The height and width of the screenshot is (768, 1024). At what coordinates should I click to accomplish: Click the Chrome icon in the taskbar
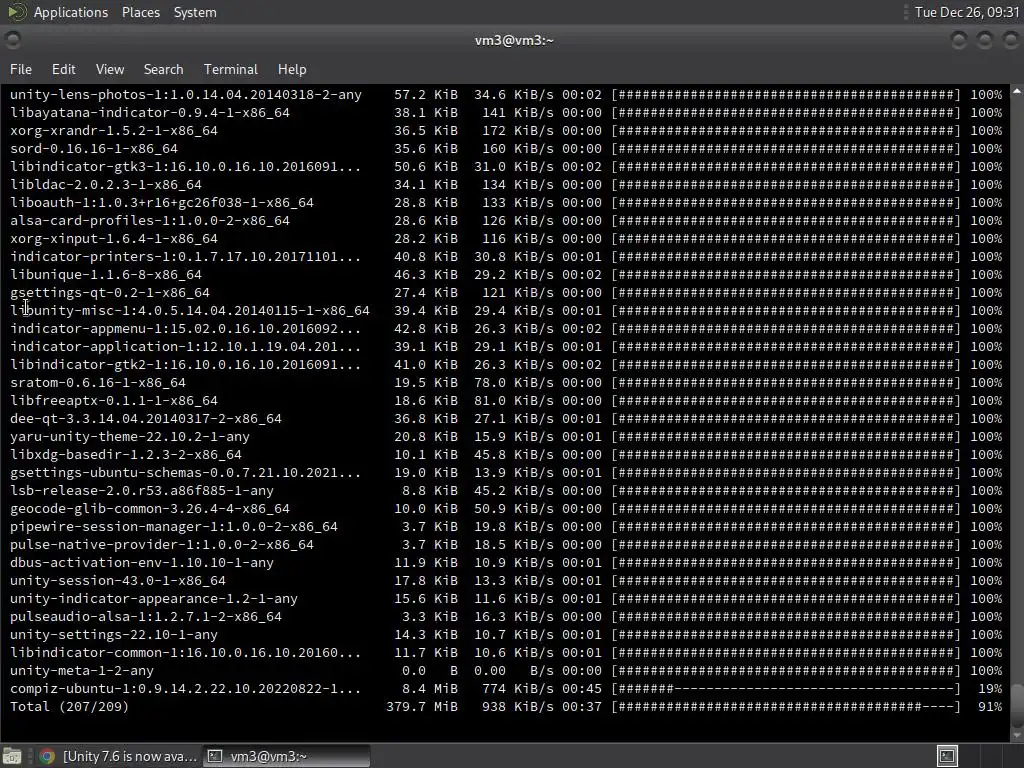[46, 756]
